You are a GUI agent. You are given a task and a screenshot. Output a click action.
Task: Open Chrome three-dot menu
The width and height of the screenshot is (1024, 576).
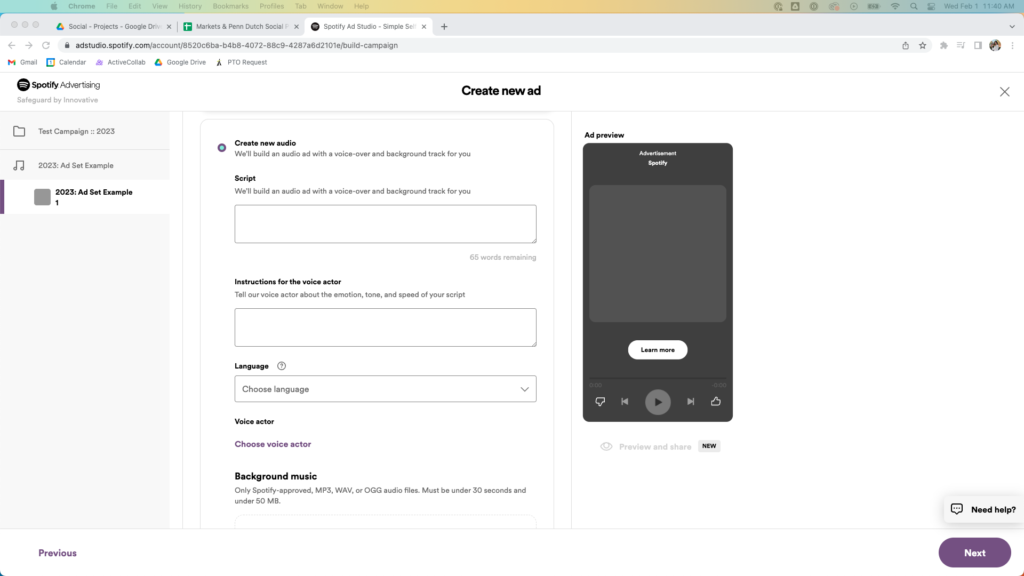(x=1012, y=45)
